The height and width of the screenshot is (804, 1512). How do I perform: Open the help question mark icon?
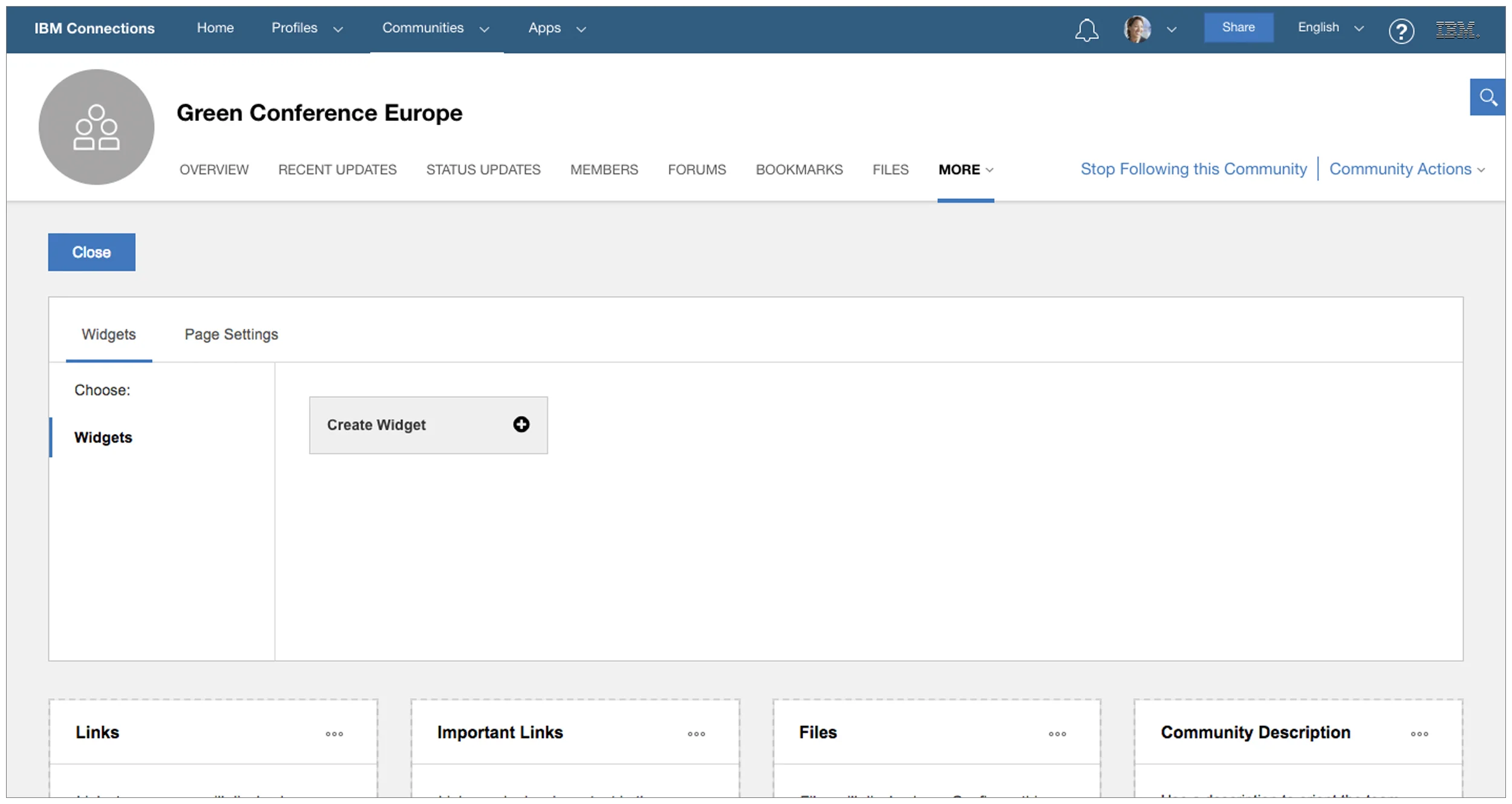click(1401, 31)
